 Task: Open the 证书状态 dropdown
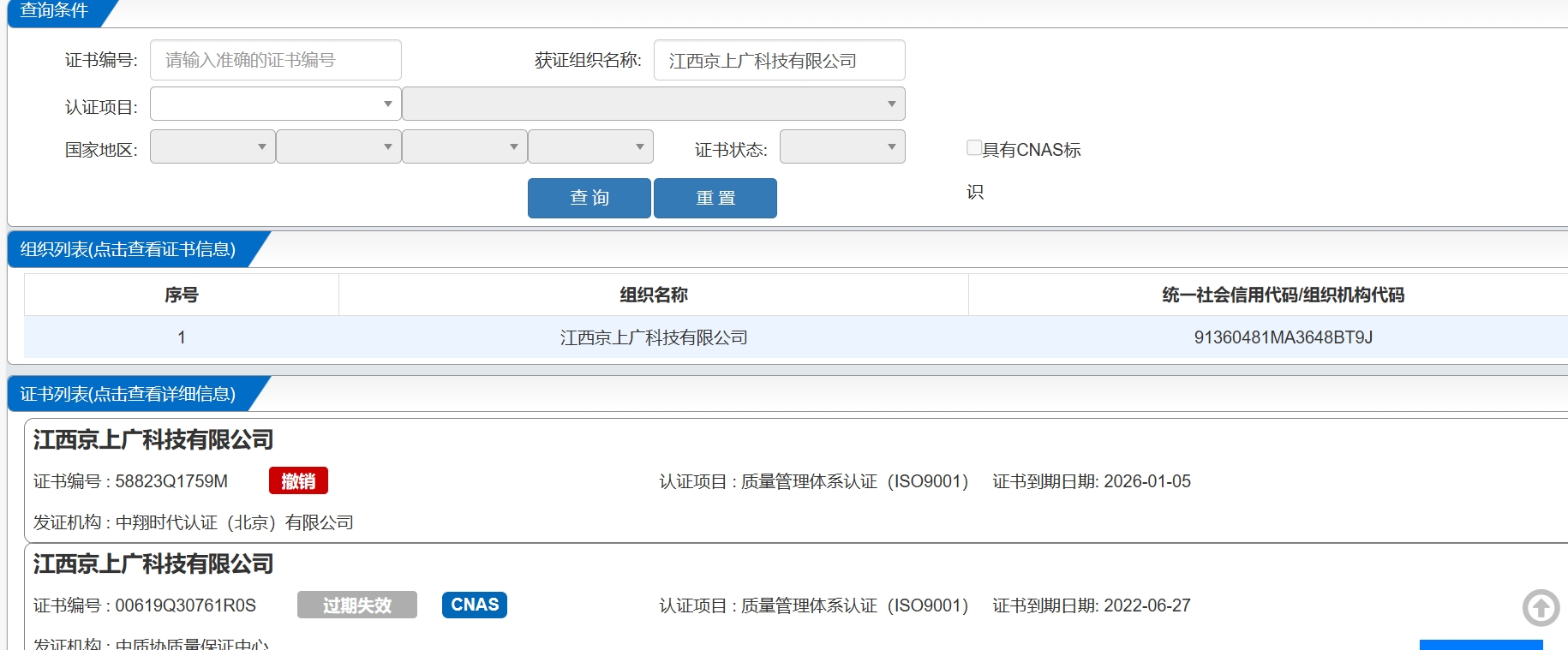point(842,146)
